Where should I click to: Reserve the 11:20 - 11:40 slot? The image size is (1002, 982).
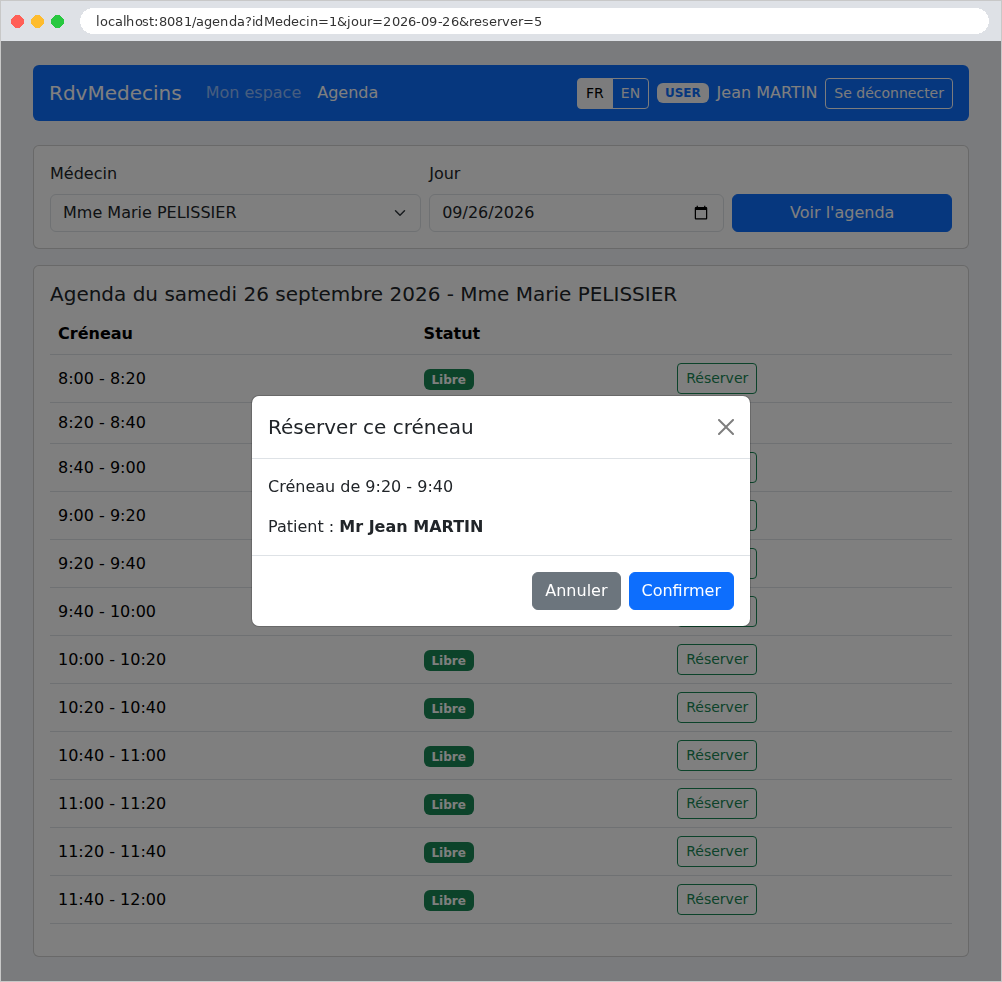716,851
